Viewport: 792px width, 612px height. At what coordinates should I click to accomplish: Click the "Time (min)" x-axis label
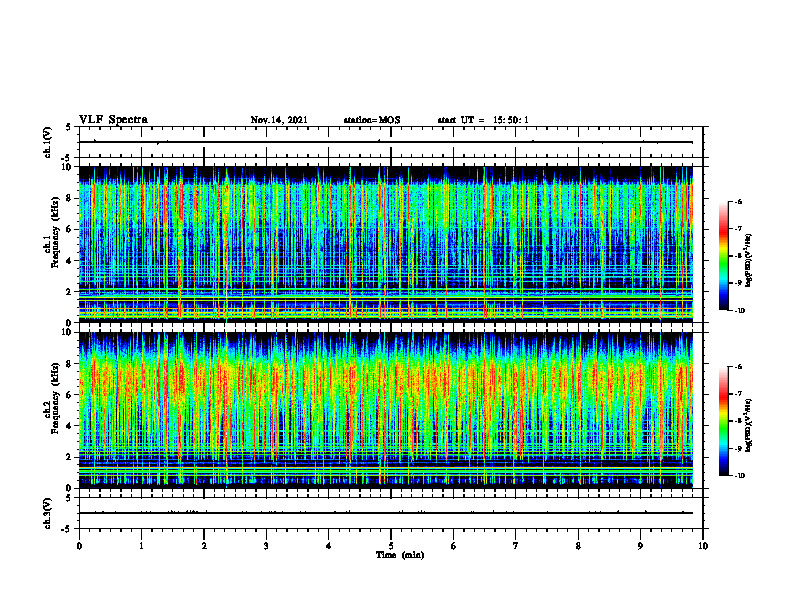(400, 555)
